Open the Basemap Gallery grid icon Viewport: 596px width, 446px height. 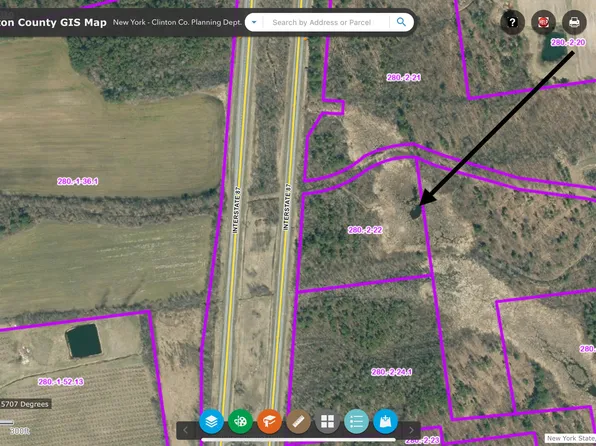[327, 421]
